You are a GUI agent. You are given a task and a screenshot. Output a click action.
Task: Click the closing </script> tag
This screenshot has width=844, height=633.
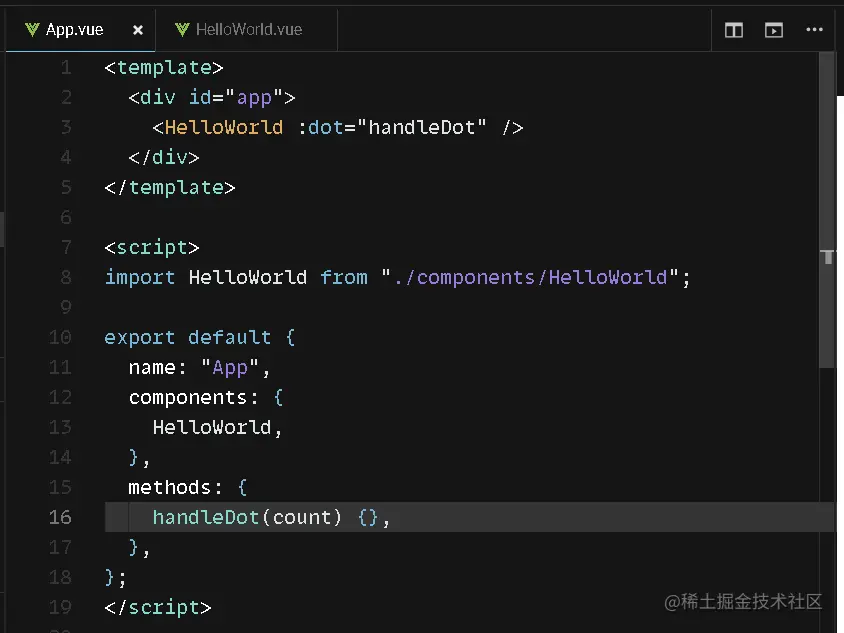point(158,607)
